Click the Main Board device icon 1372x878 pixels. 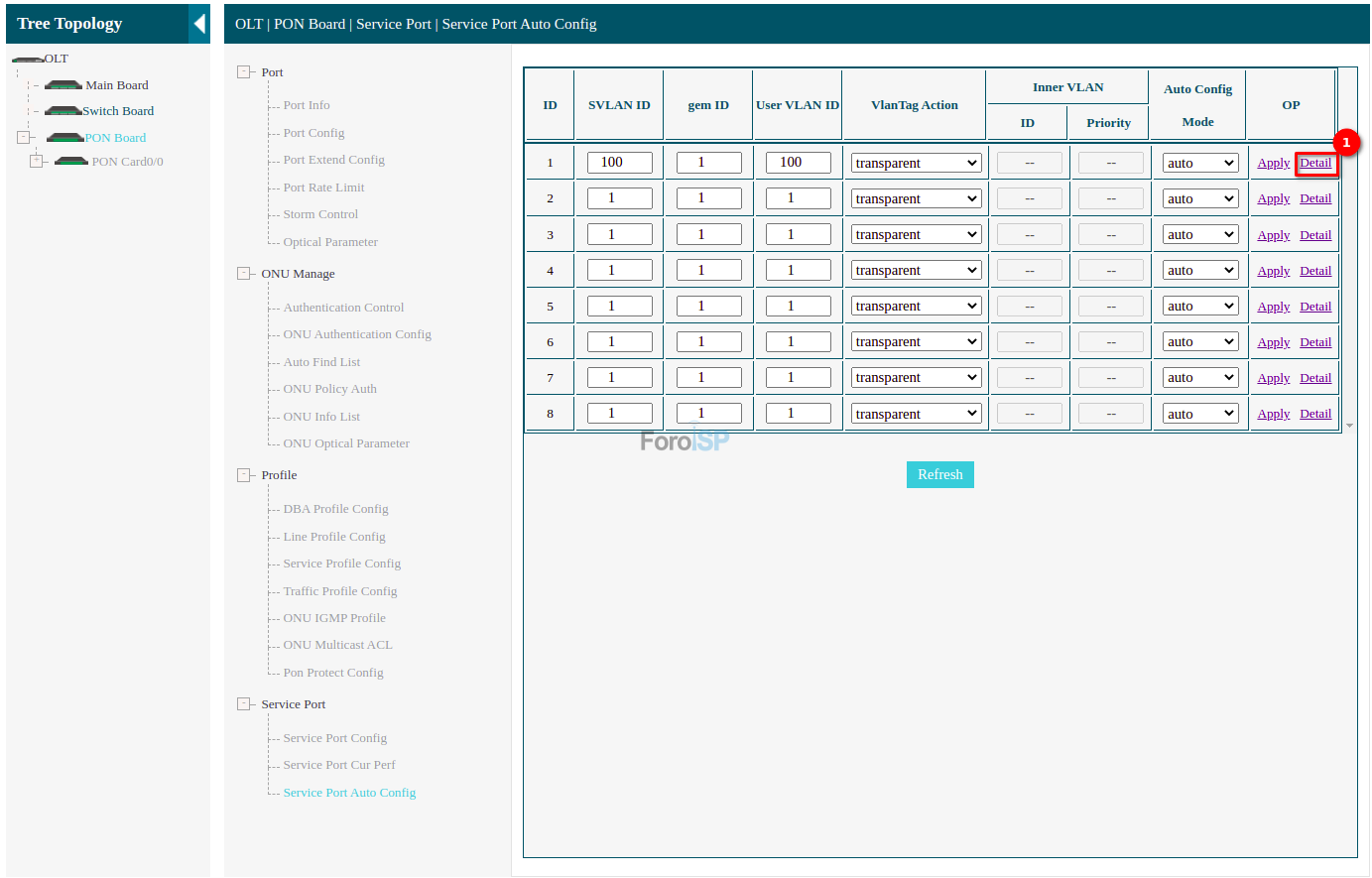click(x=63, y=85)
